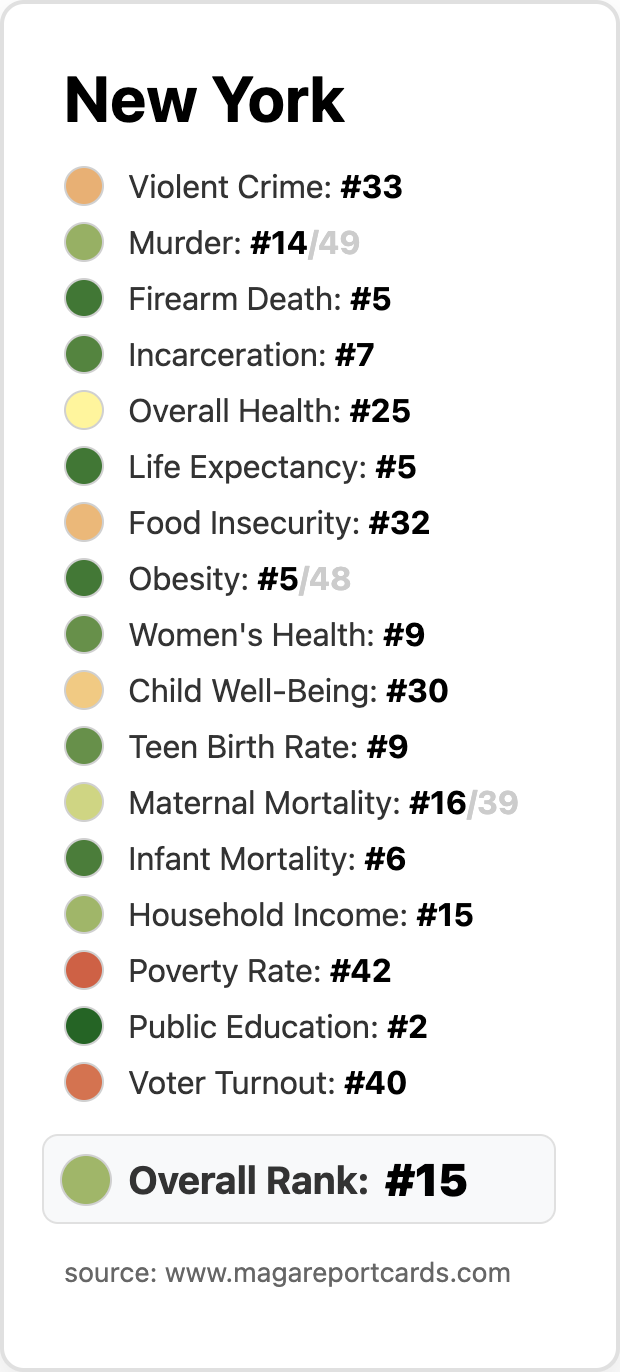Click the orange Violent Crime indicator dot
Viewport: 620px width, 1372px height.
(84, 187)
